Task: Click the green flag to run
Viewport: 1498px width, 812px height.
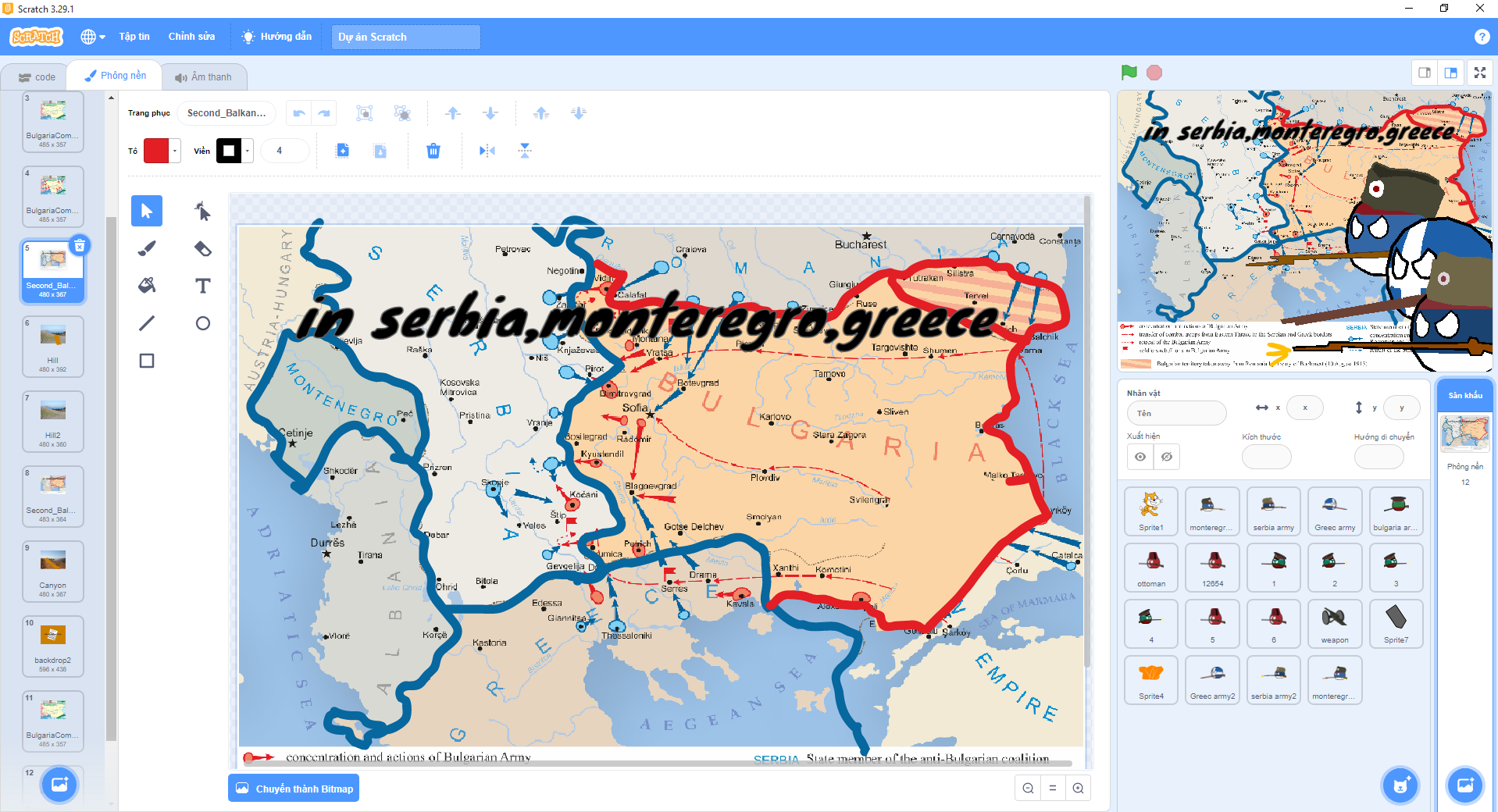Action: pyautogui.click(x=1129, y=73)
